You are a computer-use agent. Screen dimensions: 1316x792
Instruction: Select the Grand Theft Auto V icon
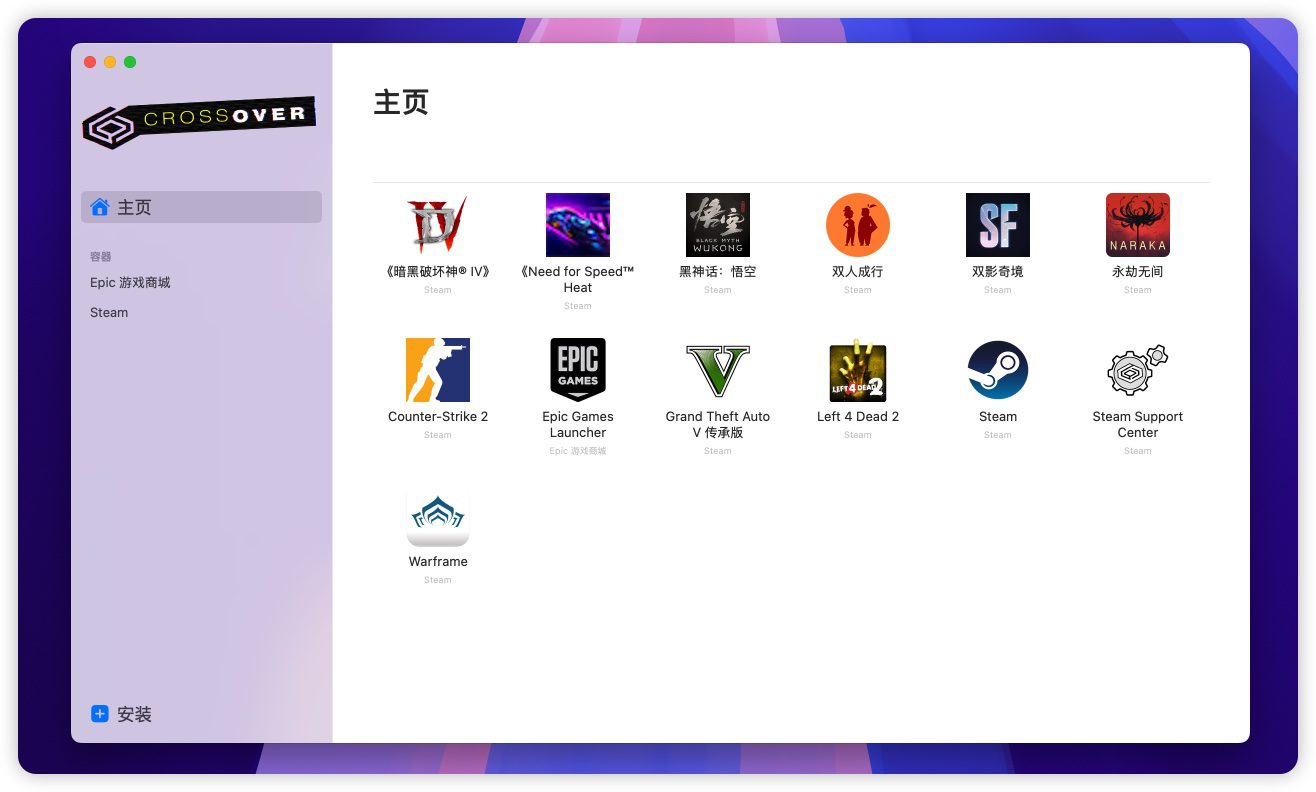(718, 370)
